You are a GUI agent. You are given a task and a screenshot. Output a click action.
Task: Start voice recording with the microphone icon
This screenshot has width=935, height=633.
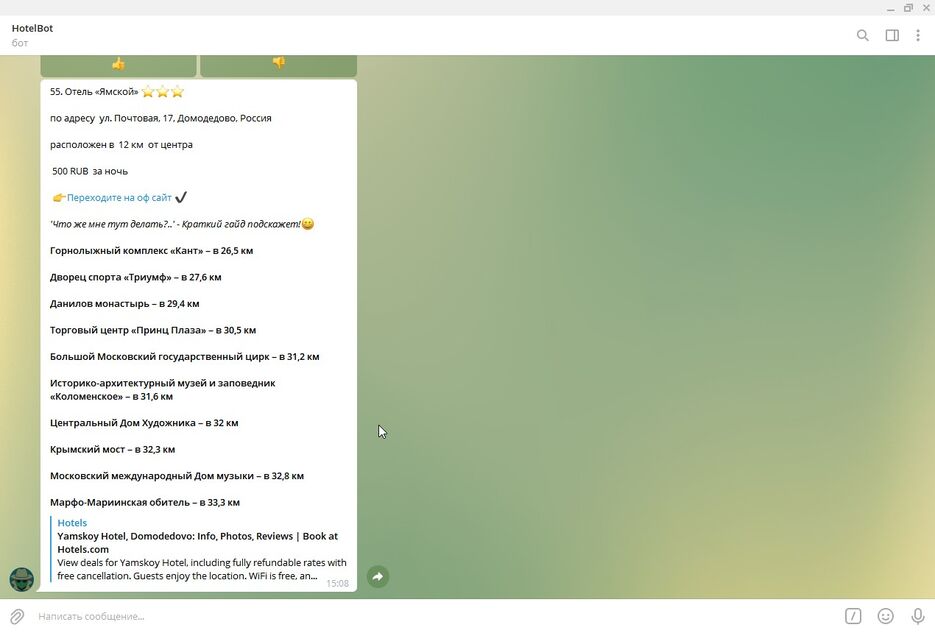918,616
